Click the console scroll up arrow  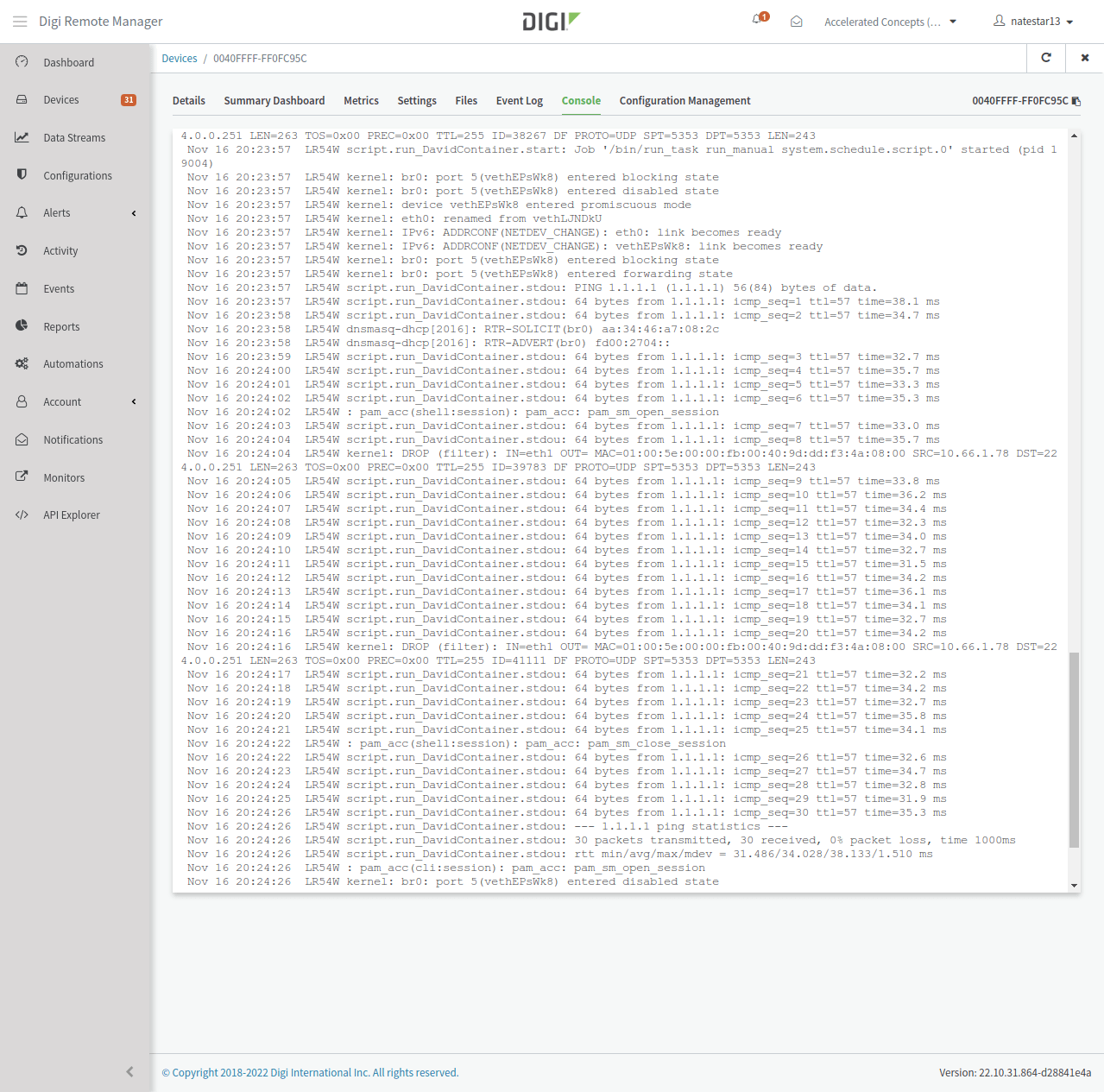point(1074,136)
